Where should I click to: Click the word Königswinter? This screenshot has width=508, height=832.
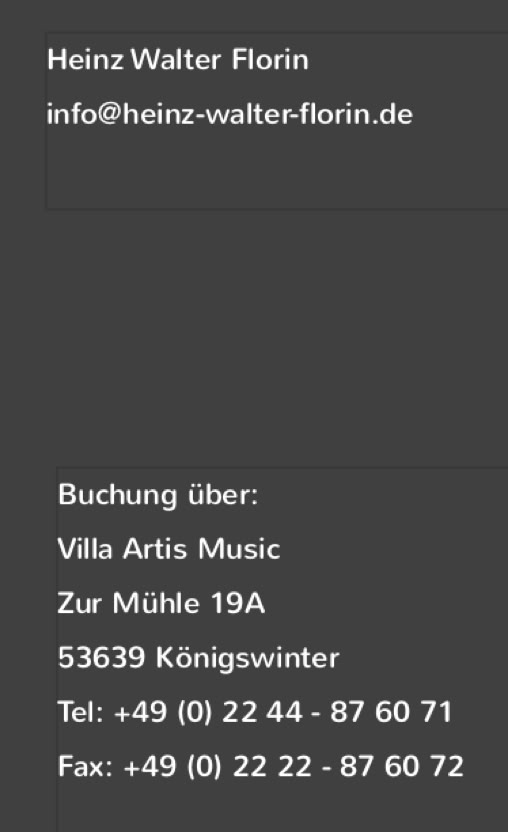click(x=247, y=658)
